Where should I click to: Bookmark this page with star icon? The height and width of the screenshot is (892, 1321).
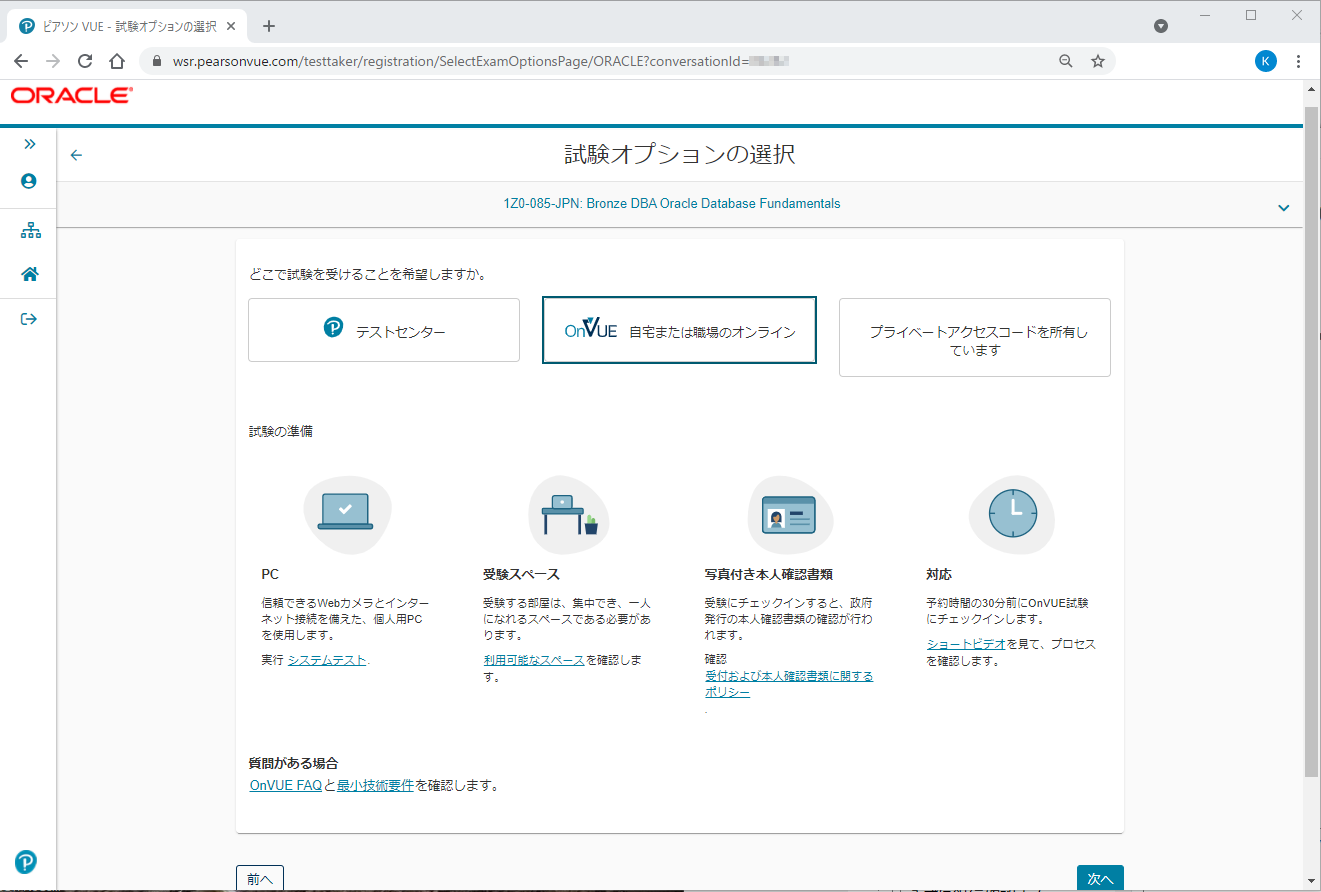click(x=1097, y=61)
